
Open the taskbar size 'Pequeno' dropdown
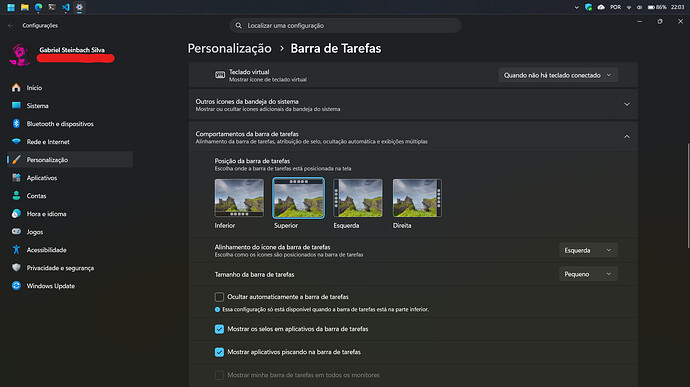coord(588,274)
